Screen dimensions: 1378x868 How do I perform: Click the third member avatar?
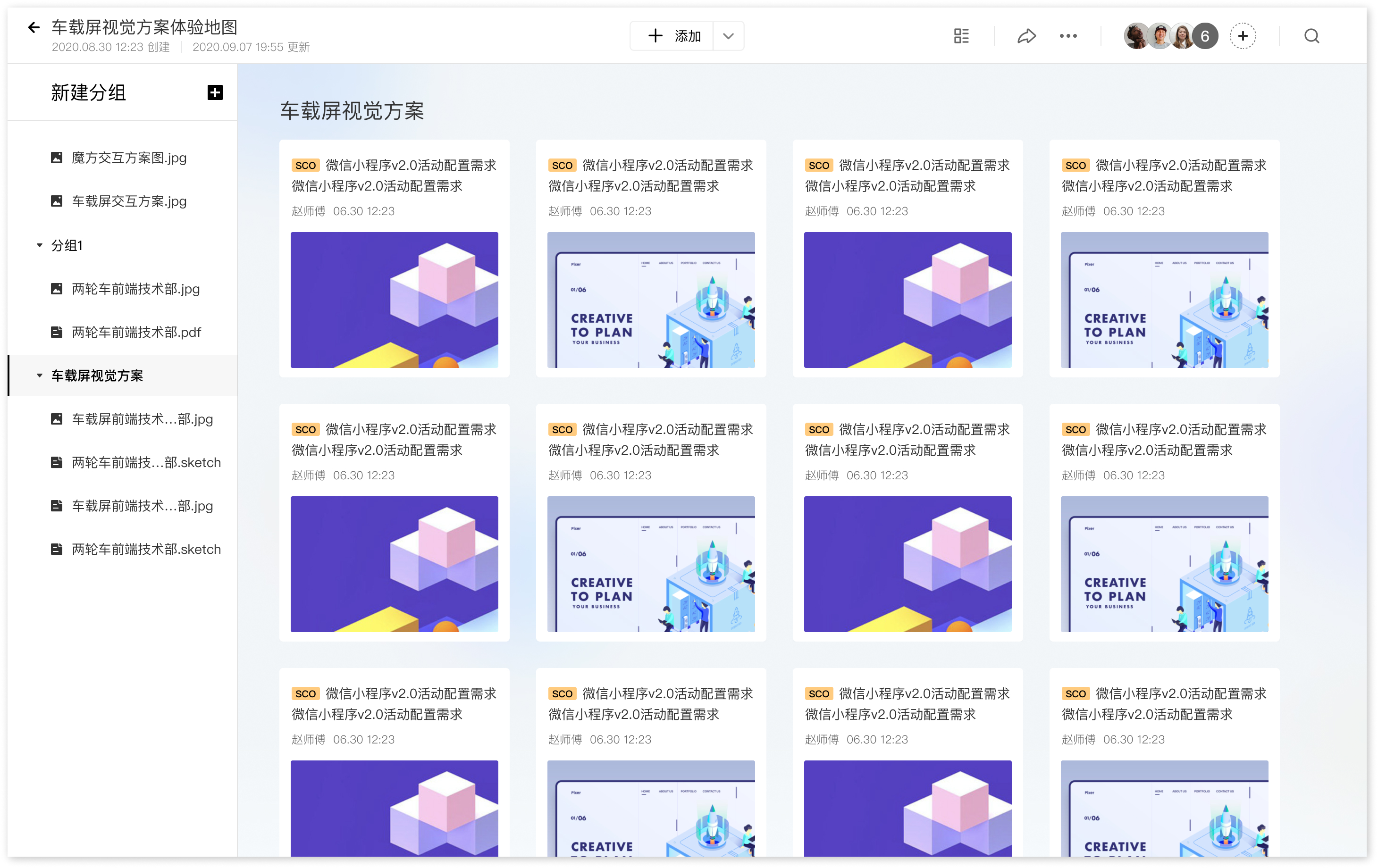[1182, 36]
